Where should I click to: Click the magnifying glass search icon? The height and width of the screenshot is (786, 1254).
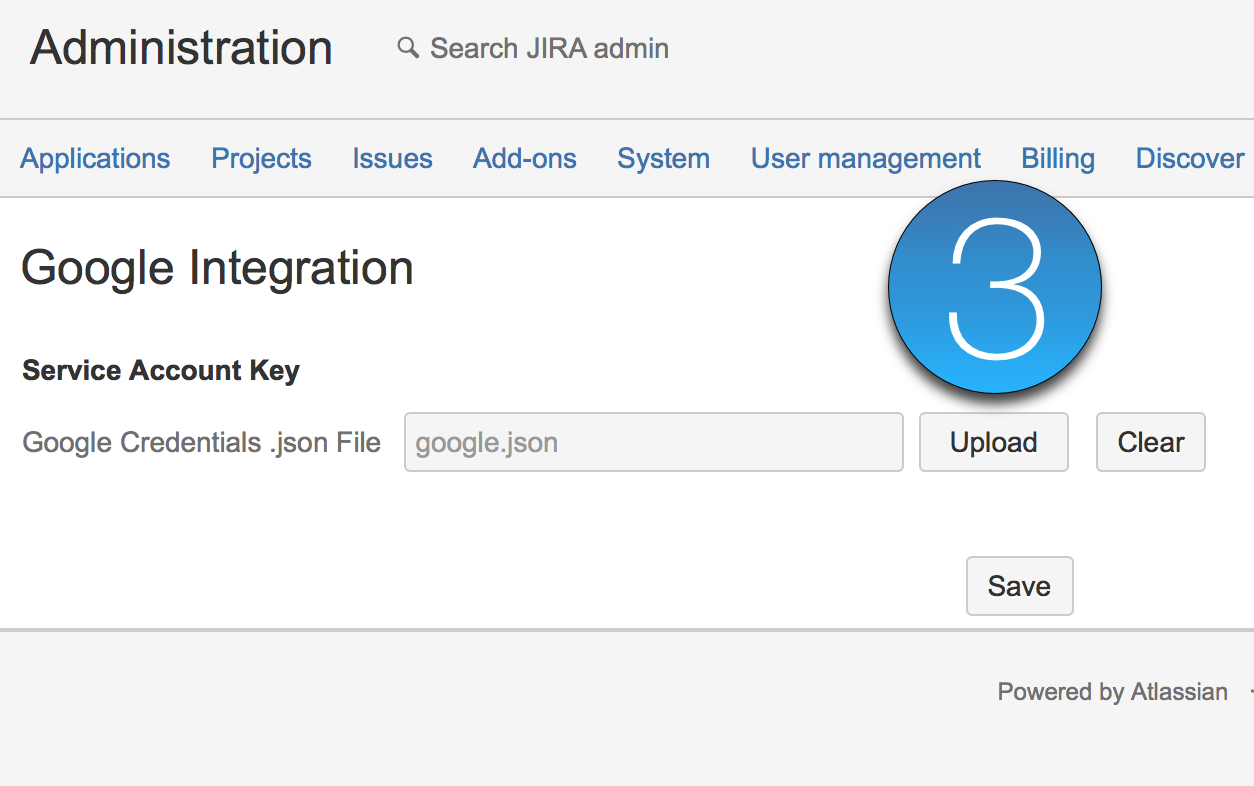point(407,47)
